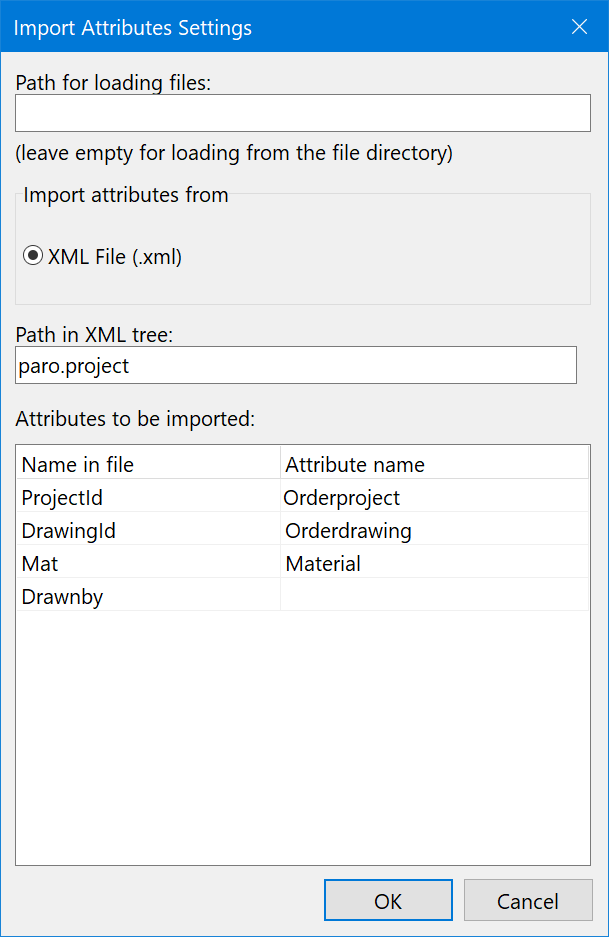The height and width of the screenshot is (937, 609).
Task: Select the XML File (.xml) radio button
Action: (33, 257)
